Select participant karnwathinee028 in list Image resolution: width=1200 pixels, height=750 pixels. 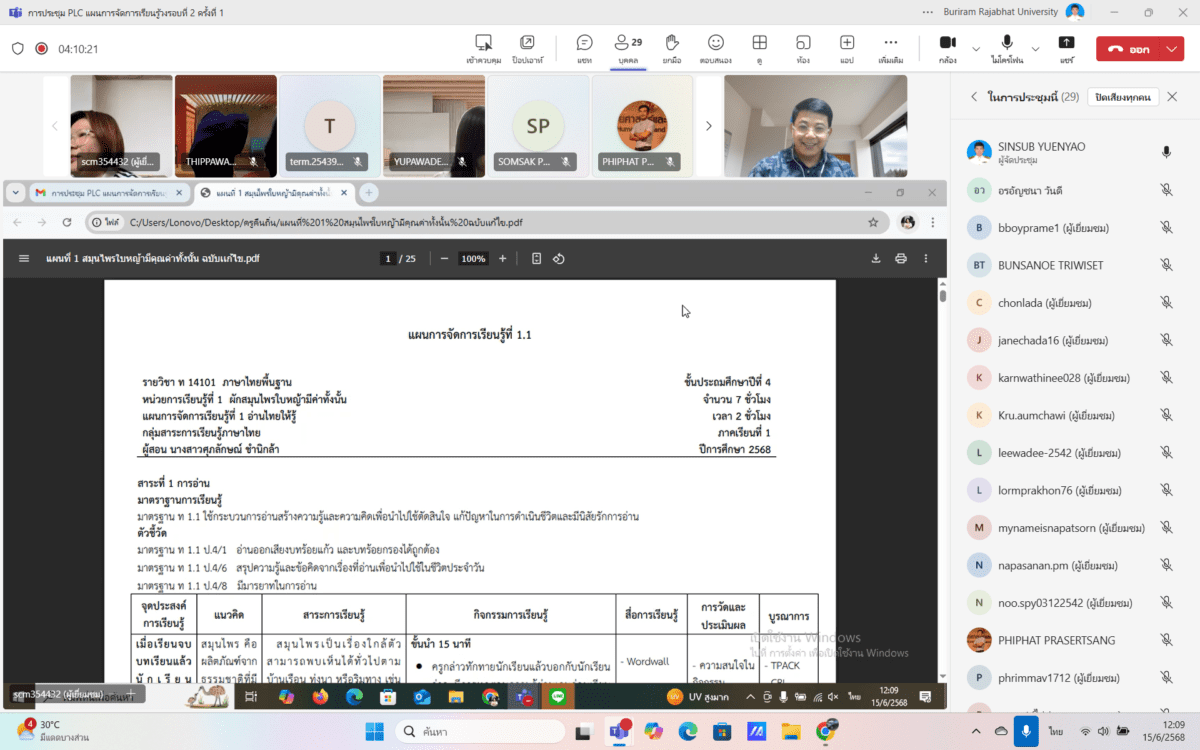pyautogui.click(x=1071, y=377)
